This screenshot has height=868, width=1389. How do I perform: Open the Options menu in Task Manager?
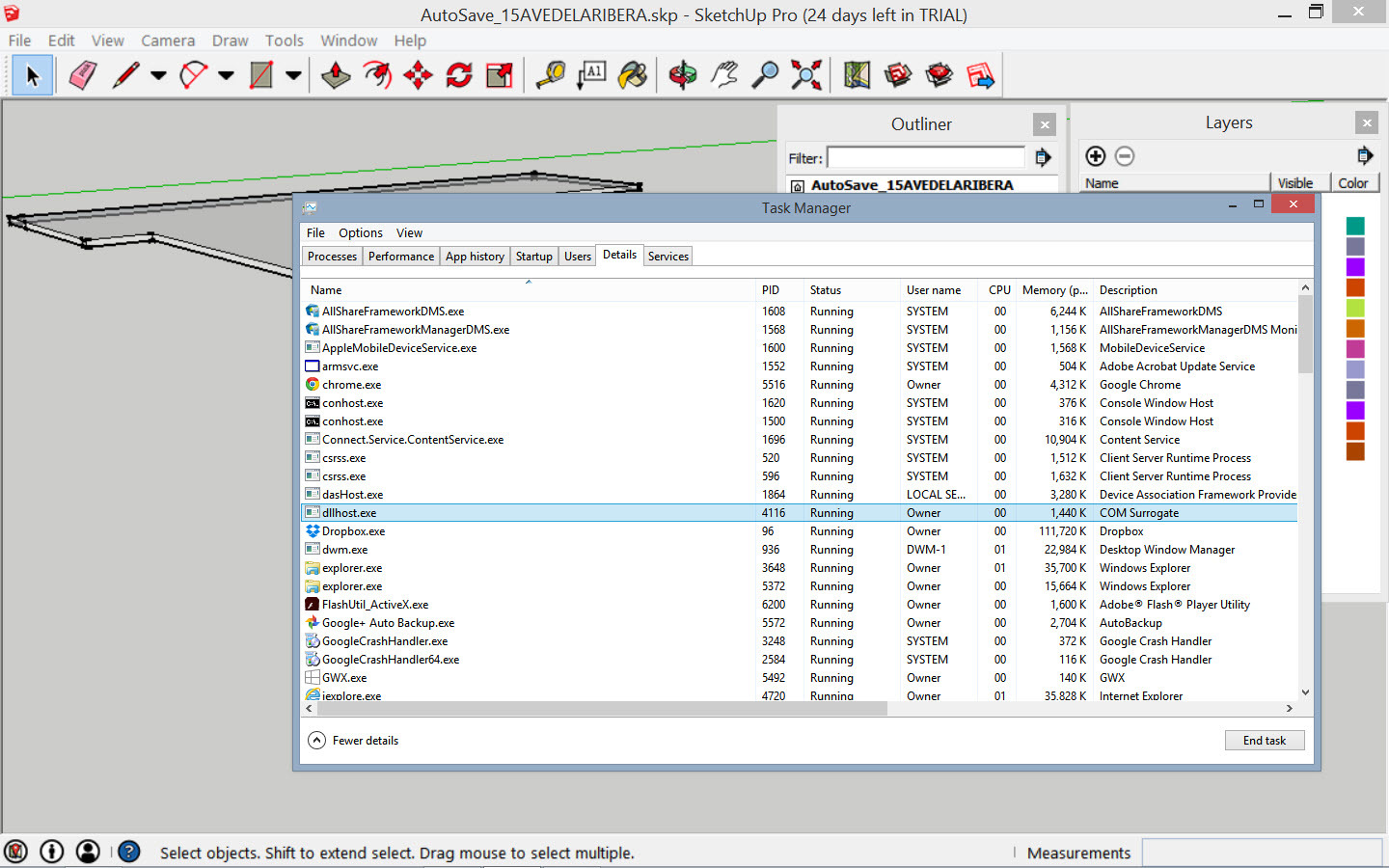pos(361,233)
